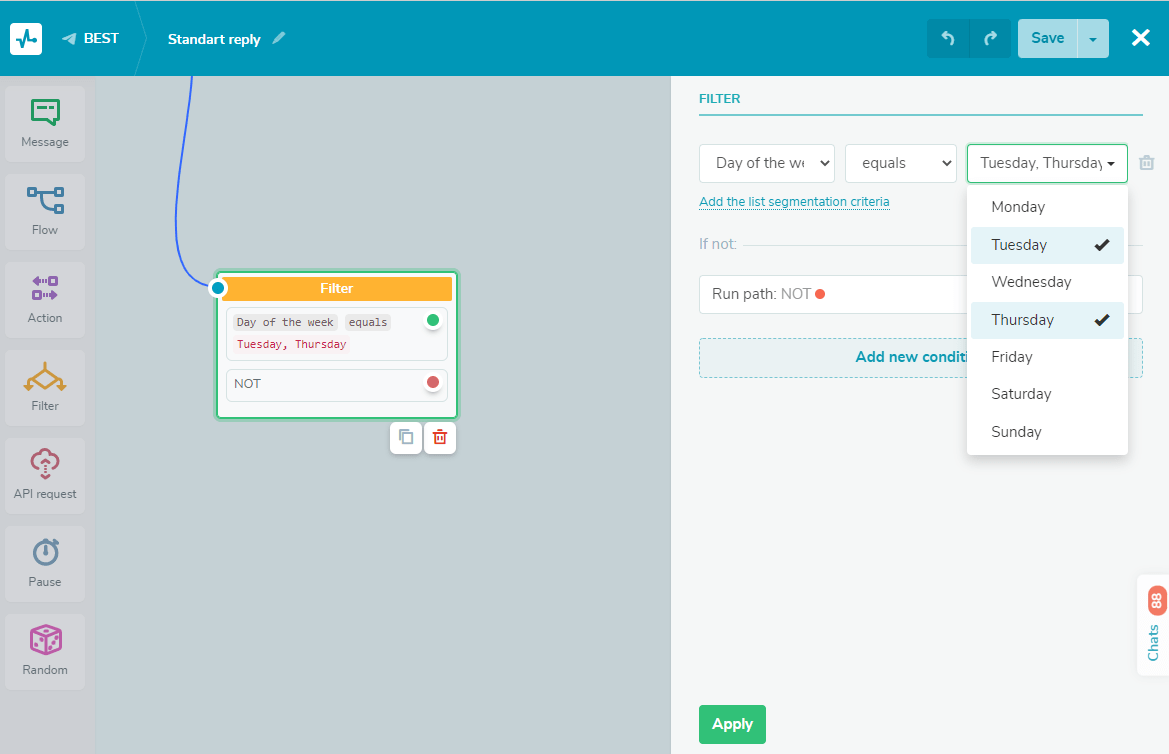The width and height of the screenshot is (1169, 754).
Task: Select the Action block icon
Action: (45, 300)
